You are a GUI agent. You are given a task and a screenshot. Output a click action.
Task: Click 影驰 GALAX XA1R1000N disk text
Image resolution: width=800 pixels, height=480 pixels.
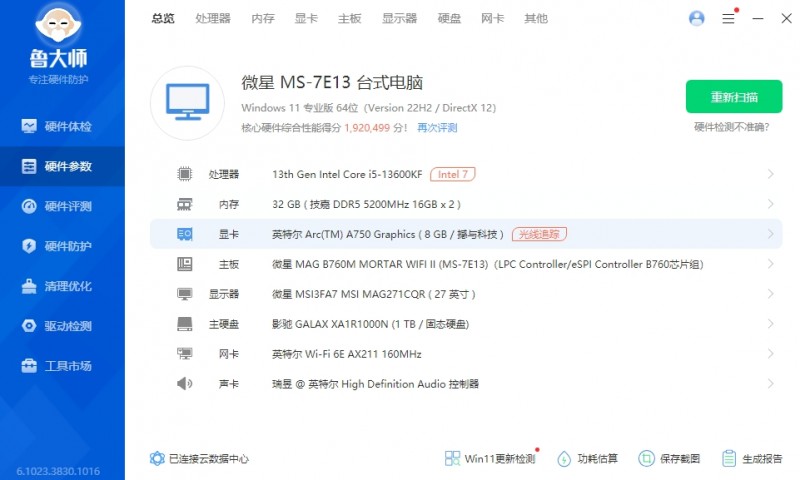coord(370,324)
